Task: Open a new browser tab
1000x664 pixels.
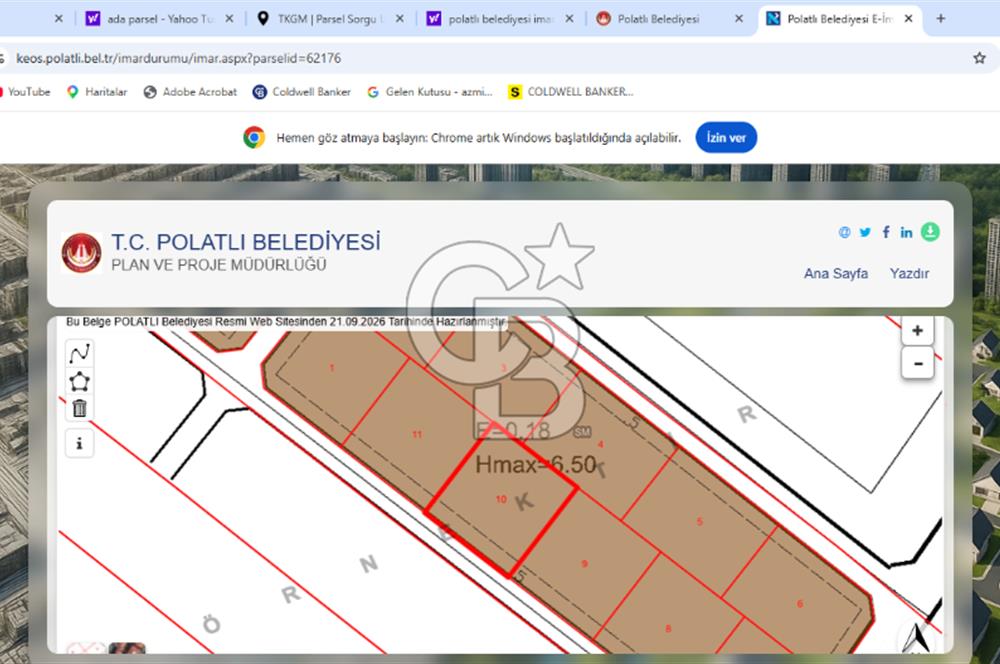Action: click(940, 18)
